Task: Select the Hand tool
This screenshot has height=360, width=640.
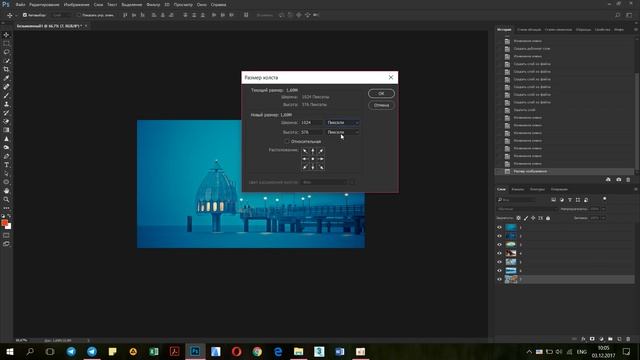Action: (x=6, y=191)
